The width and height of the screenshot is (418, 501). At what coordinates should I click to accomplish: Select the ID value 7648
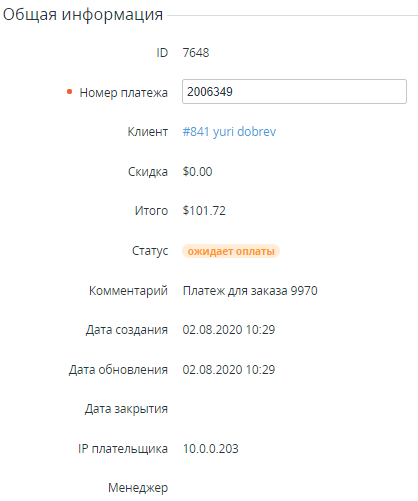(x=196, y=53)
